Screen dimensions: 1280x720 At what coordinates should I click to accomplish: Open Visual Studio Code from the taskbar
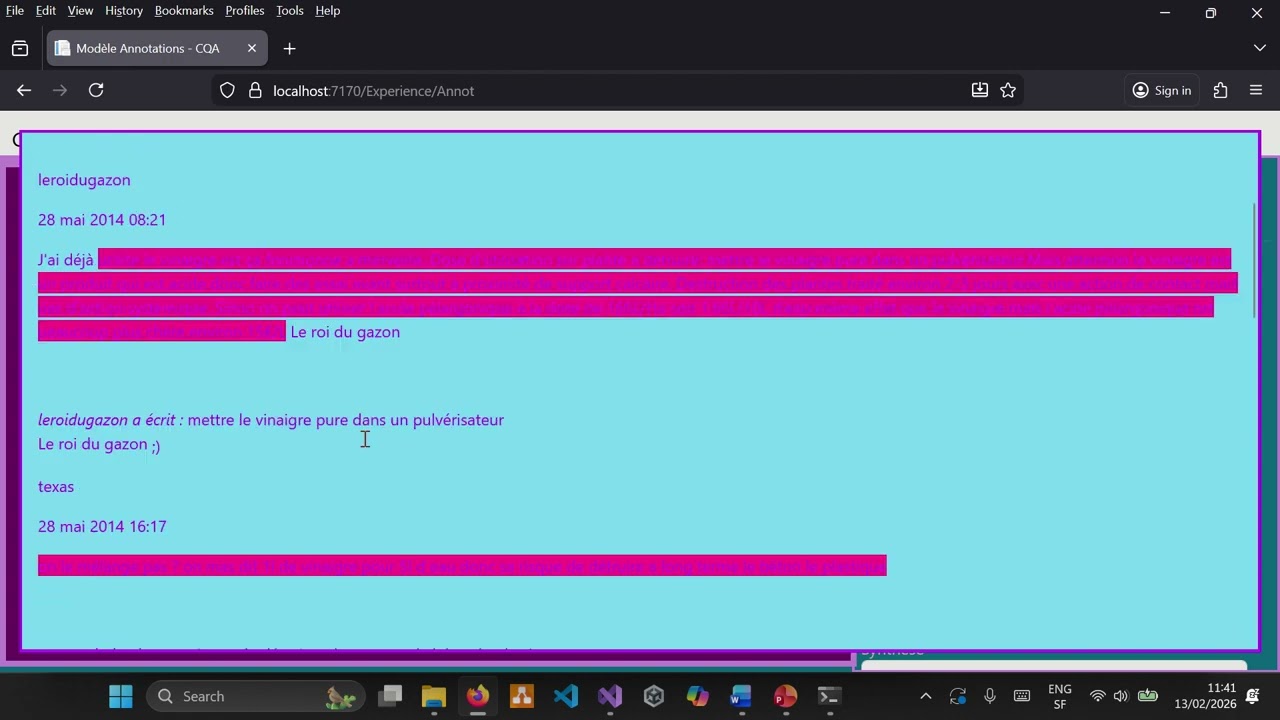(566, 696)
